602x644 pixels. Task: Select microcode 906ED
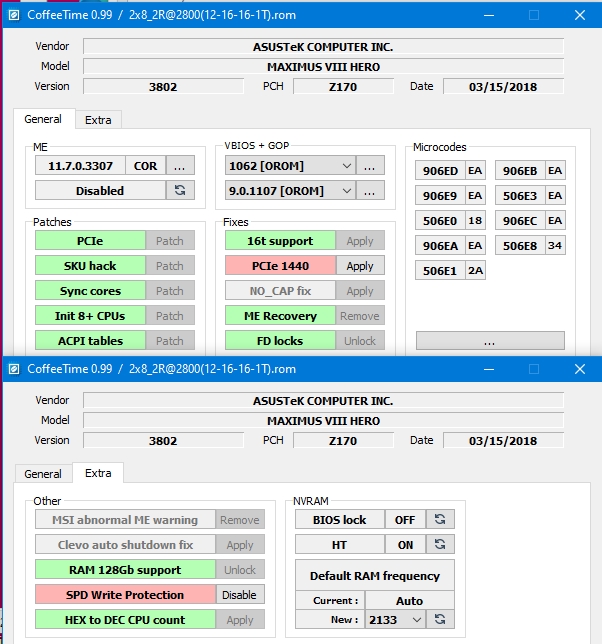tap(440, 170)
